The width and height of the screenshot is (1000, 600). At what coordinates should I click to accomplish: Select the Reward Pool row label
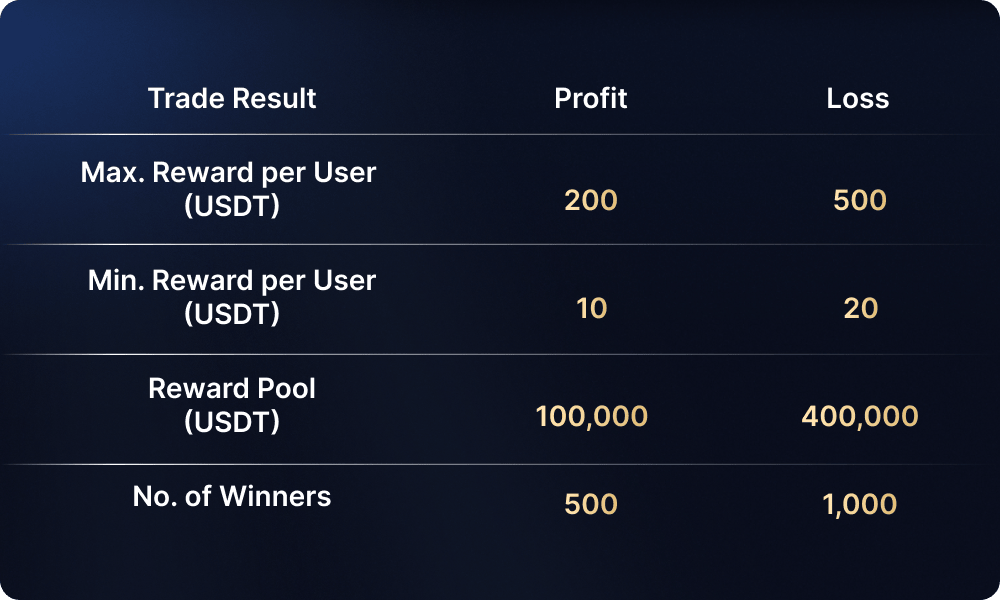232,388
